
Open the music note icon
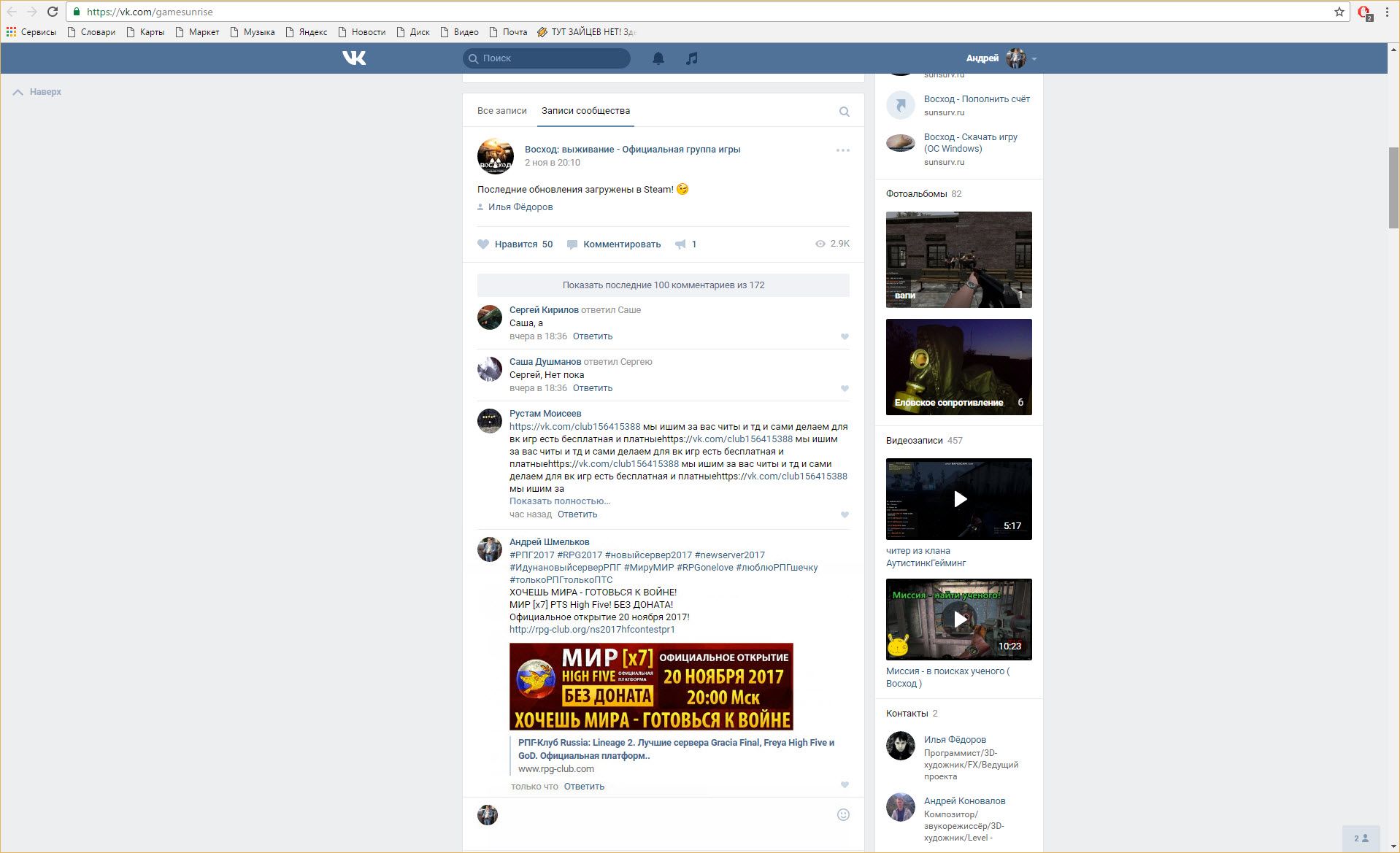(x=692, y=58)
